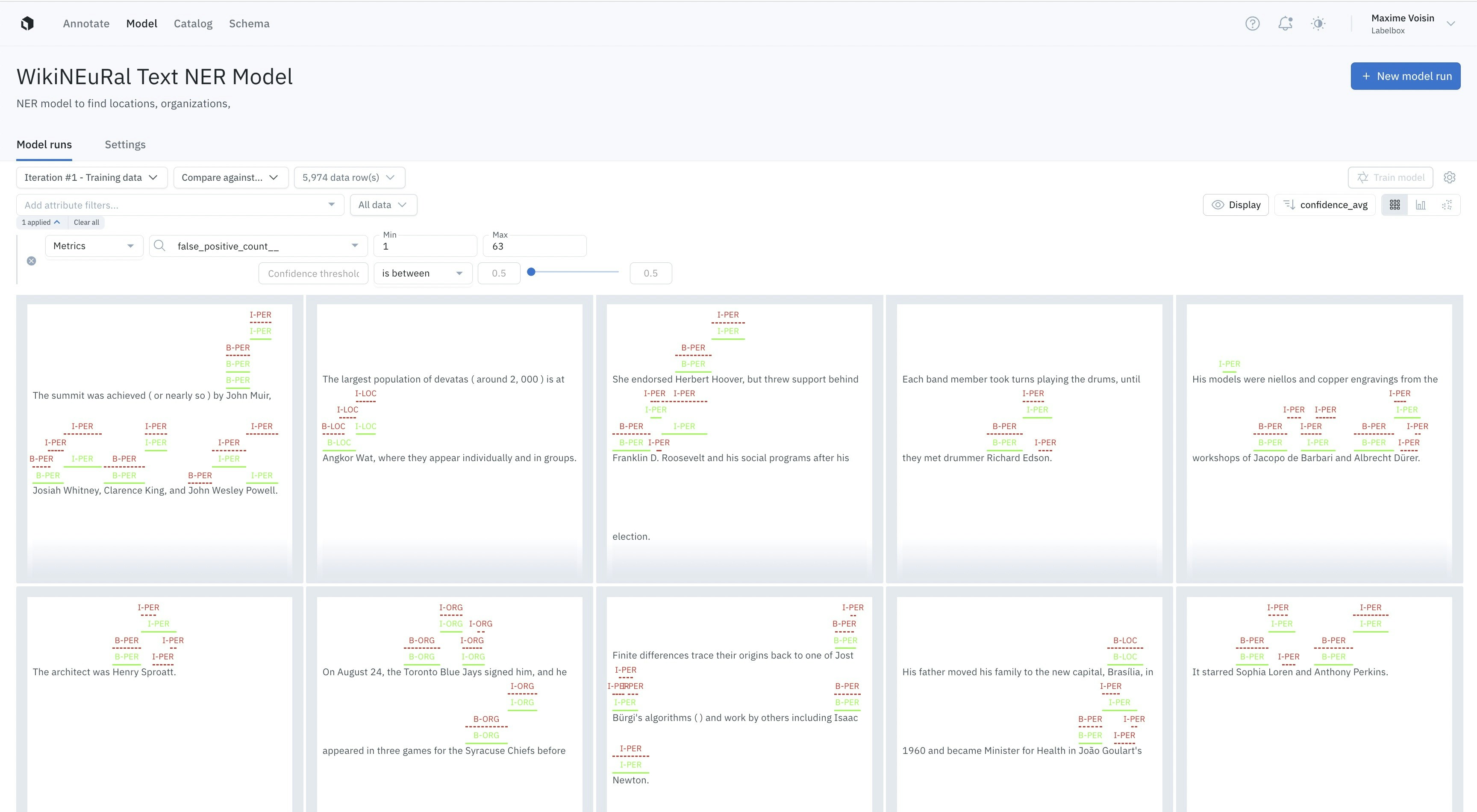This screenshot has height=812, width=1477.
Task: Click the search icon in metric field
Action: coord(160,246)
